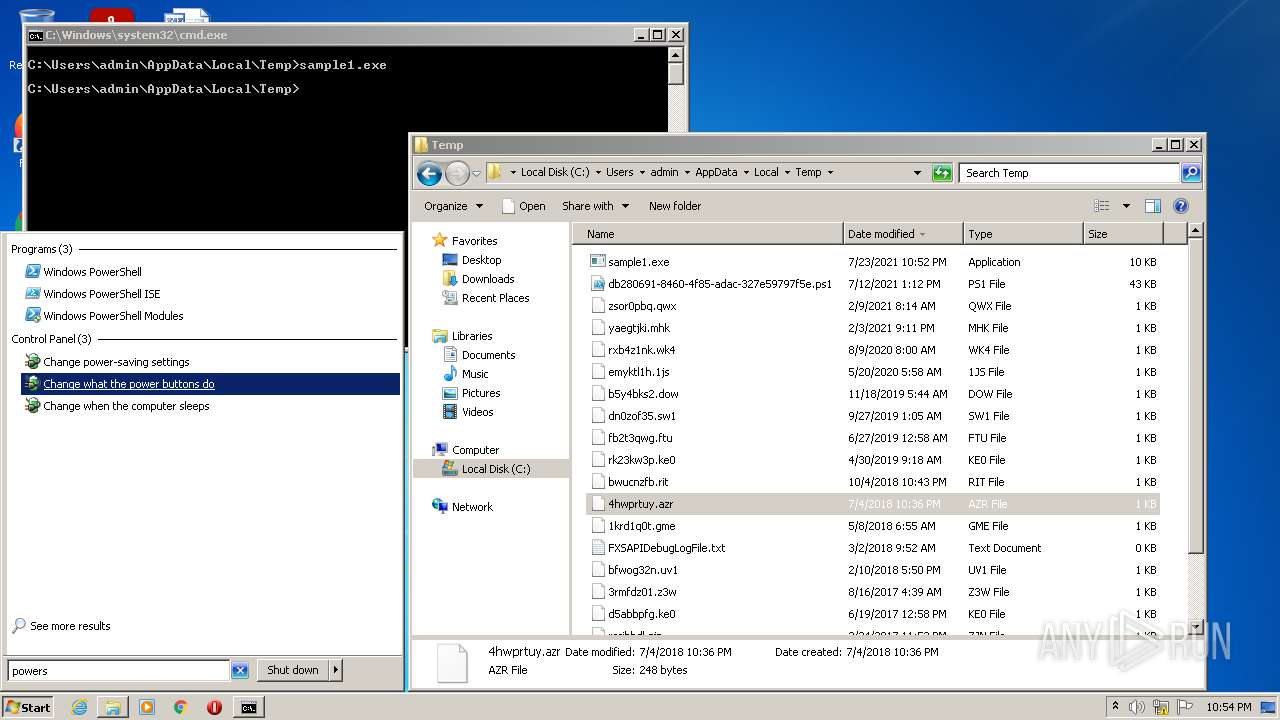
Task: Select 1krd1q0t.gme file
Action: tap(873, 526)
